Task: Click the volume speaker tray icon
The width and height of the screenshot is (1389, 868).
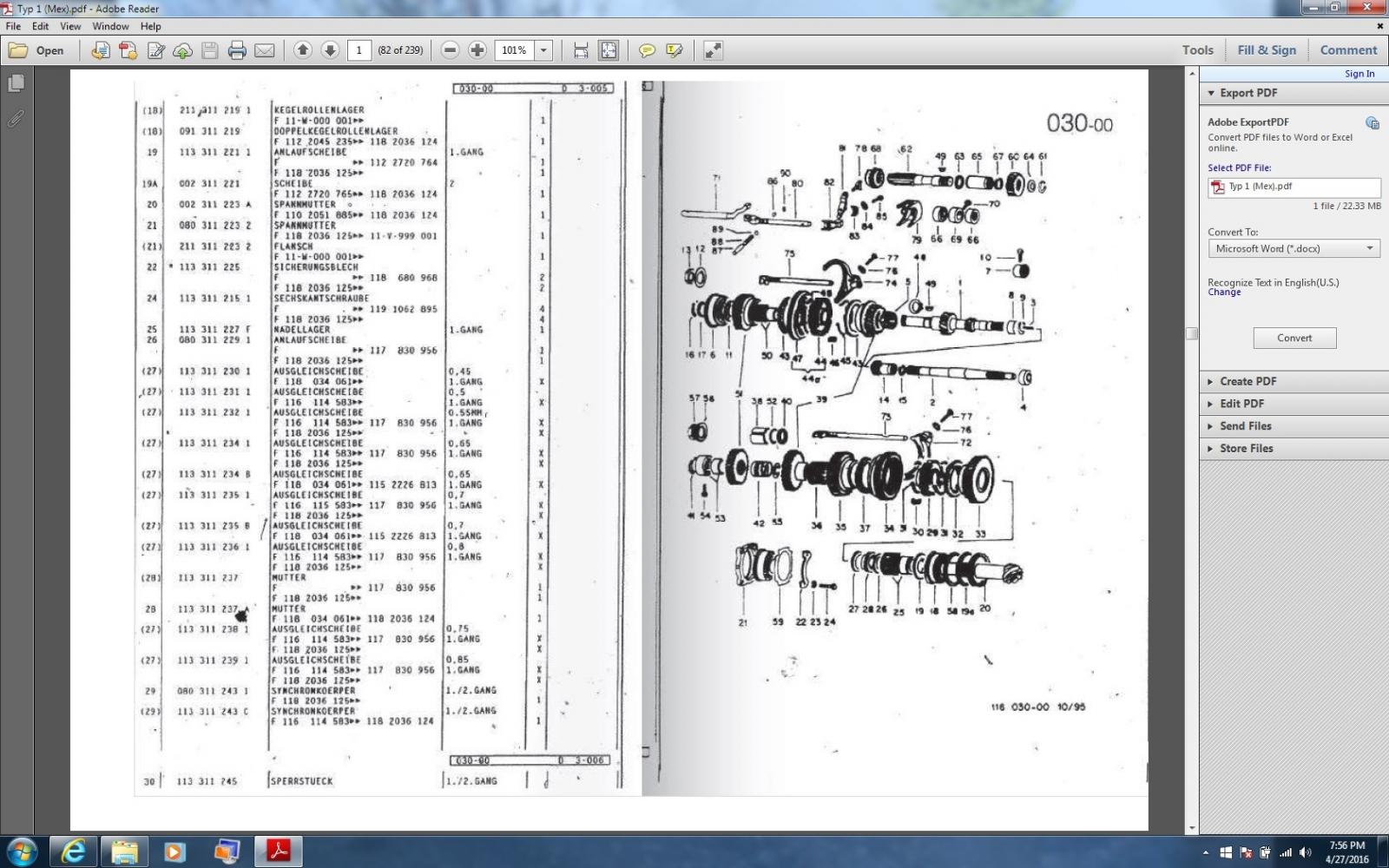Action: tap(1305, 852)
